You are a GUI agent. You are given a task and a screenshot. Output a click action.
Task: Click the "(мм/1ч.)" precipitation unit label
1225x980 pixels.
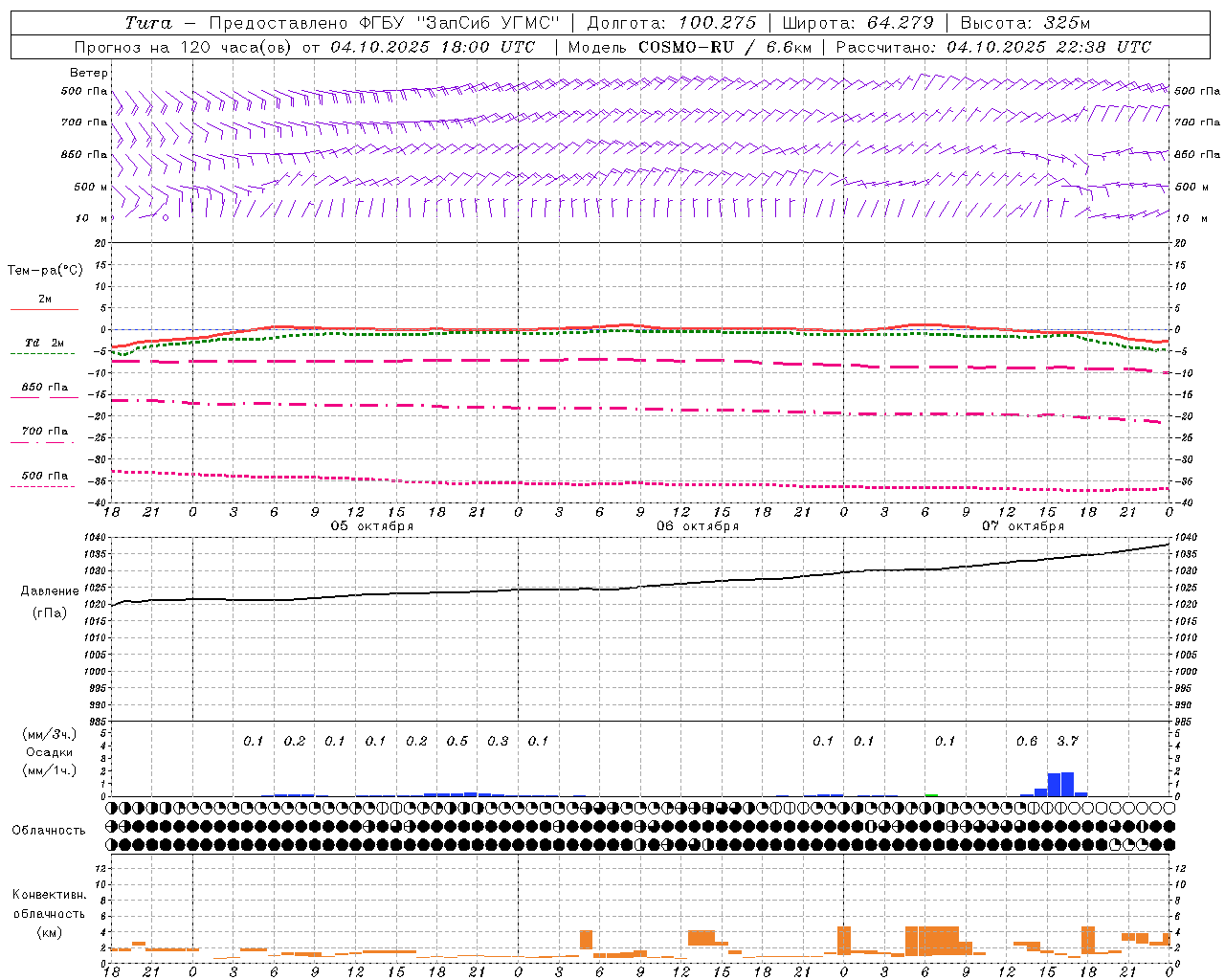point(50,771)
